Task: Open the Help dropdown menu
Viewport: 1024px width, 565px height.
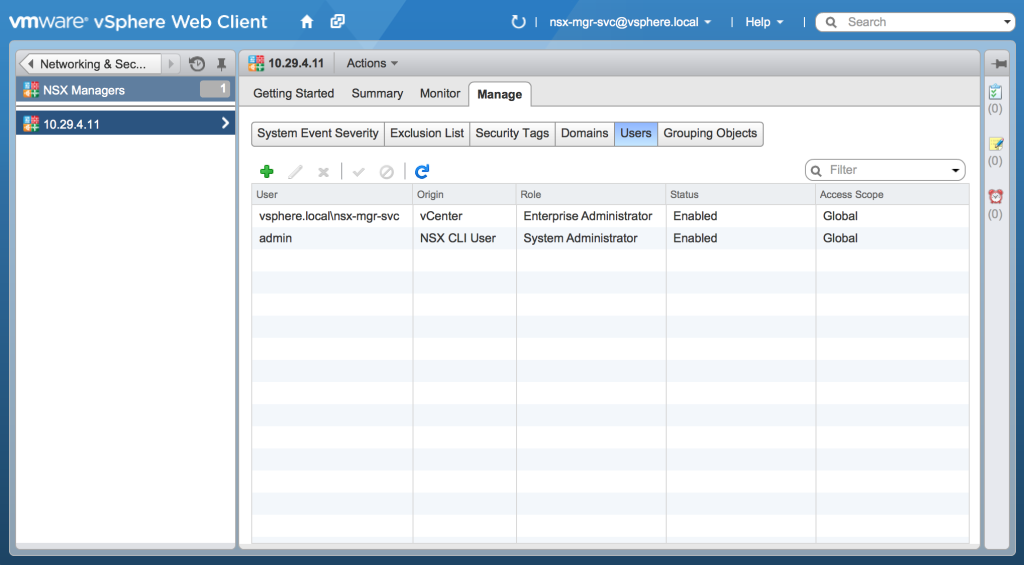Action: coord(764,22)
